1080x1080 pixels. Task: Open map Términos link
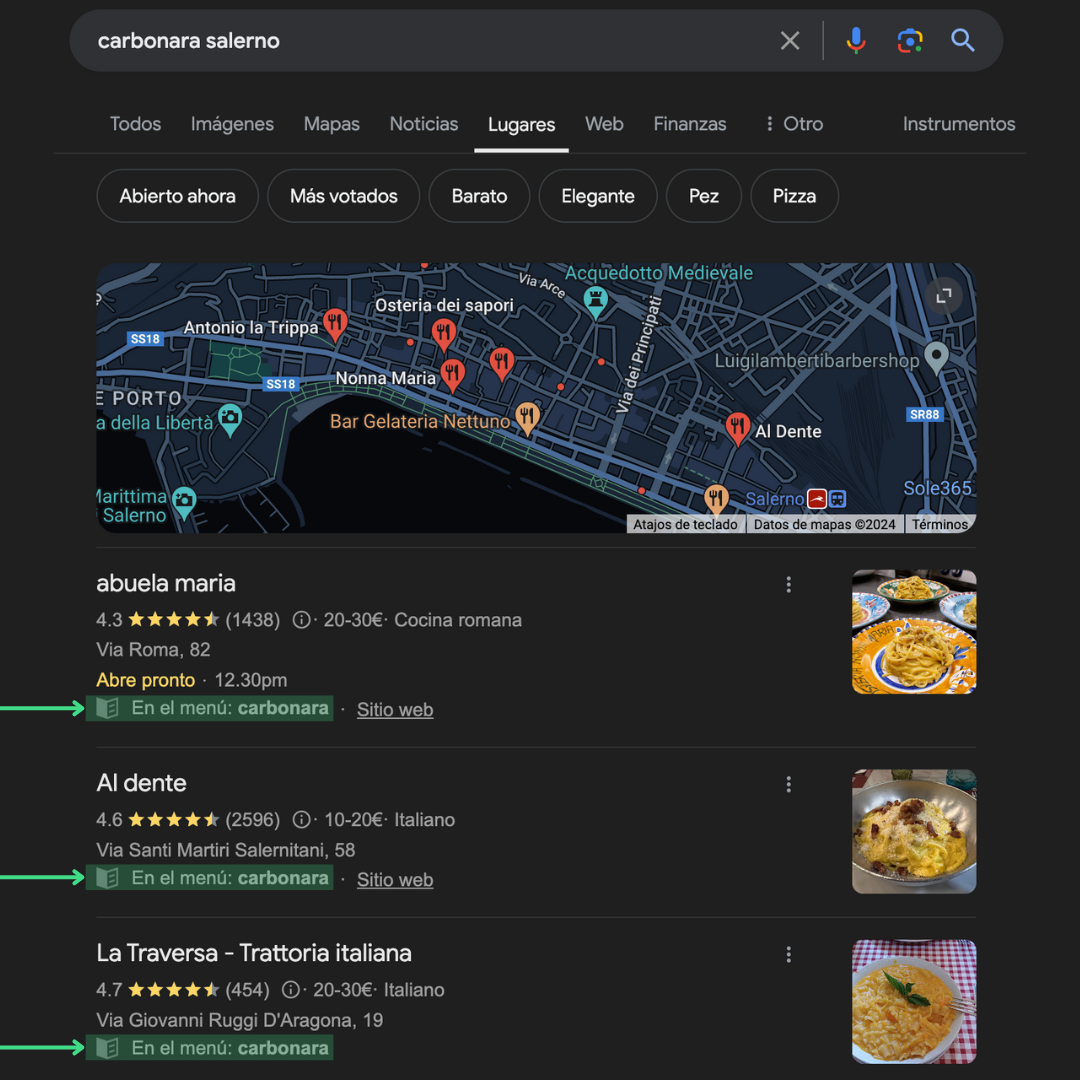[939, 524]
